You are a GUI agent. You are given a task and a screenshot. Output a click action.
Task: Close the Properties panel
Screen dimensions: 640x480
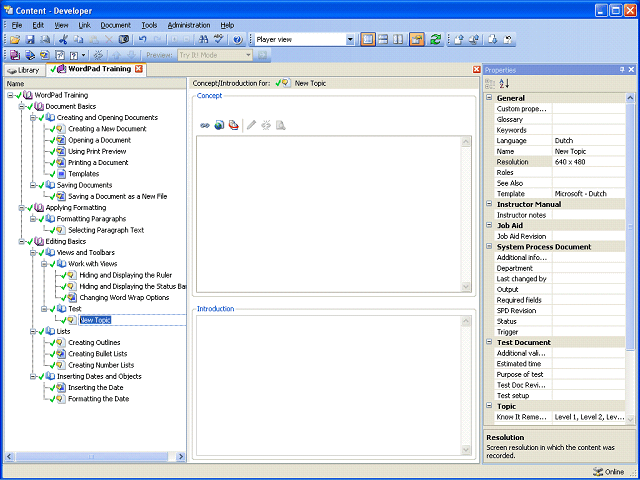point(631,70)
